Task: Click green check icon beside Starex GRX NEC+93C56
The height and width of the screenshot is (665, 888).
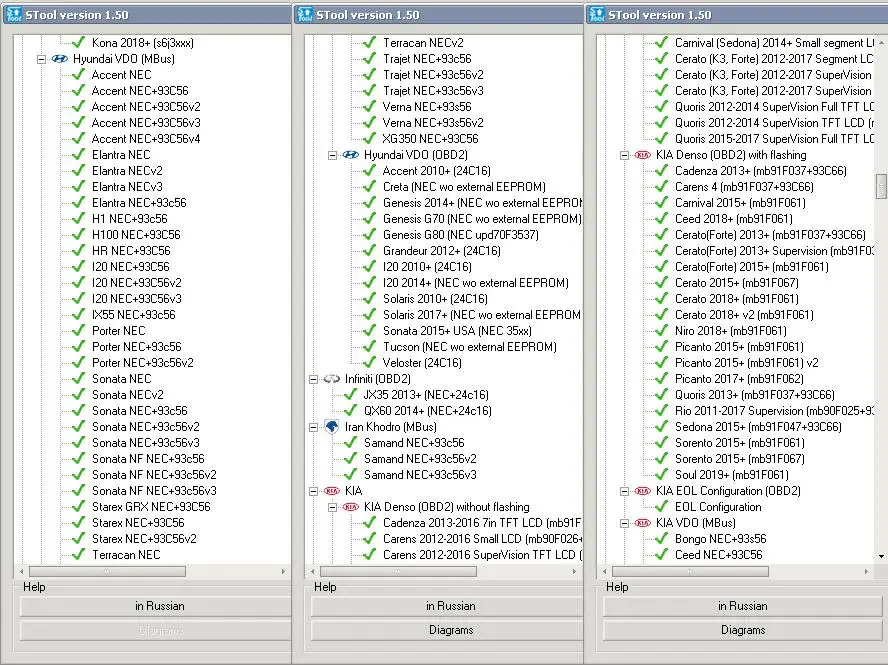Action: coord(79,507)
